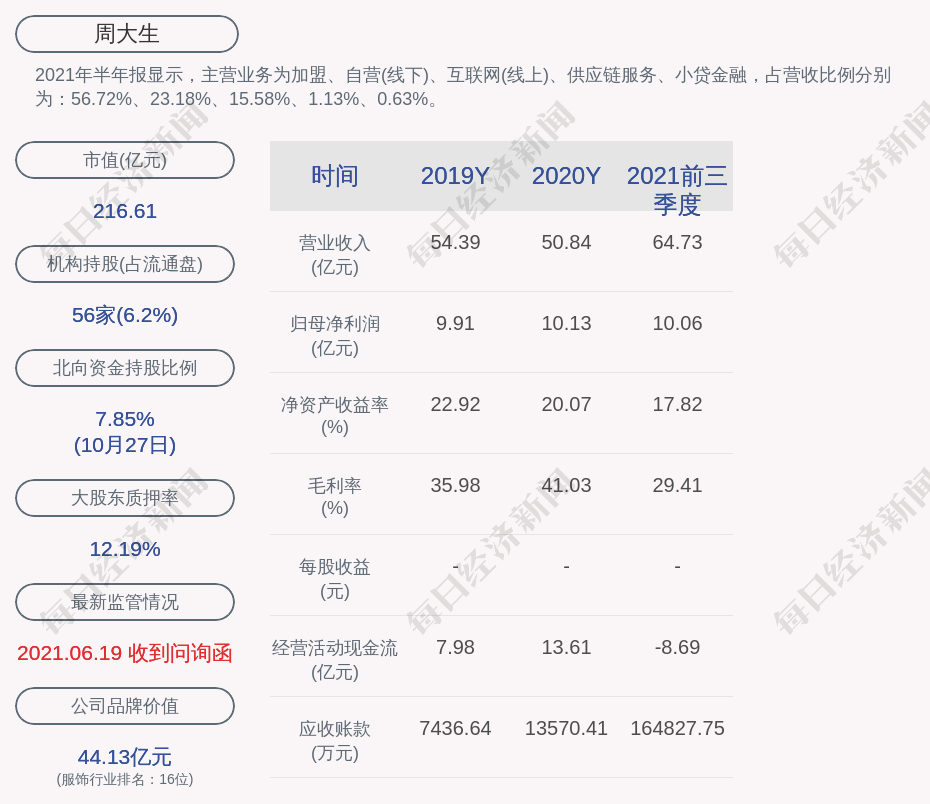
Task: Select the 市值(亿元) label button
Action: (125, 160)
